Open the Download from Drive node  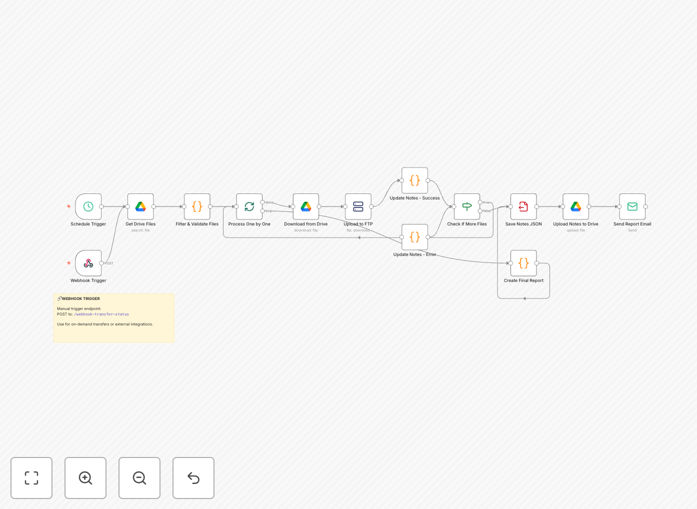(306, 206)
